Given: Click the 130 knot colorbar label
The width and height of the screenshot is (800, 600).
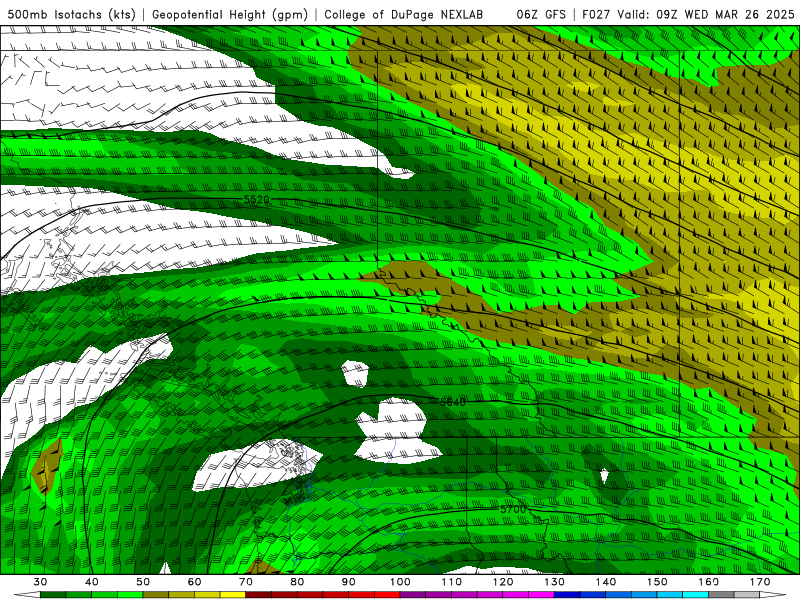Looking at the screenshot, I should (x=554, y=582).
